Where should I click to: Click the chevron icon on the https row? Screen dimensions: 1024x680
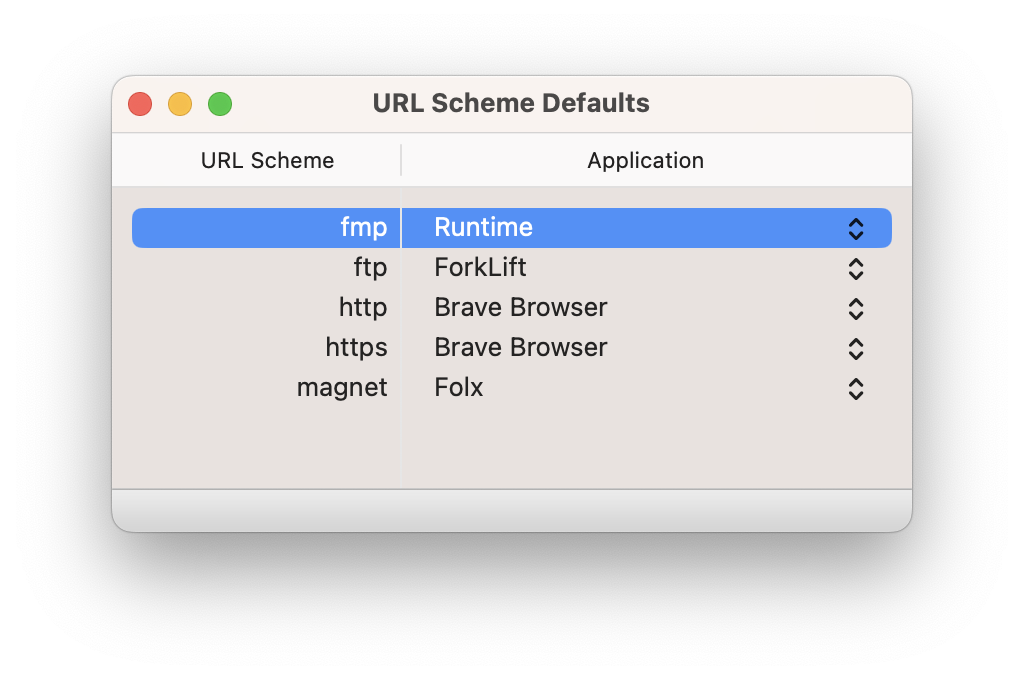[856, 348]
